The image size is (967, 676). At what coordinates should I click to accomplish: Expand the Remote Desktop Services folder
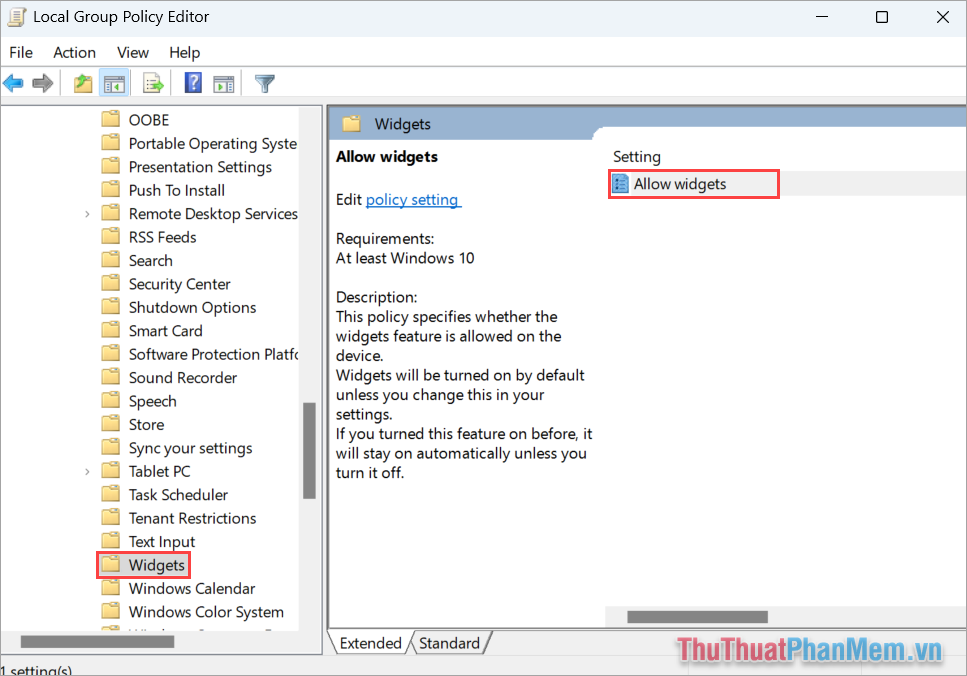88,214
